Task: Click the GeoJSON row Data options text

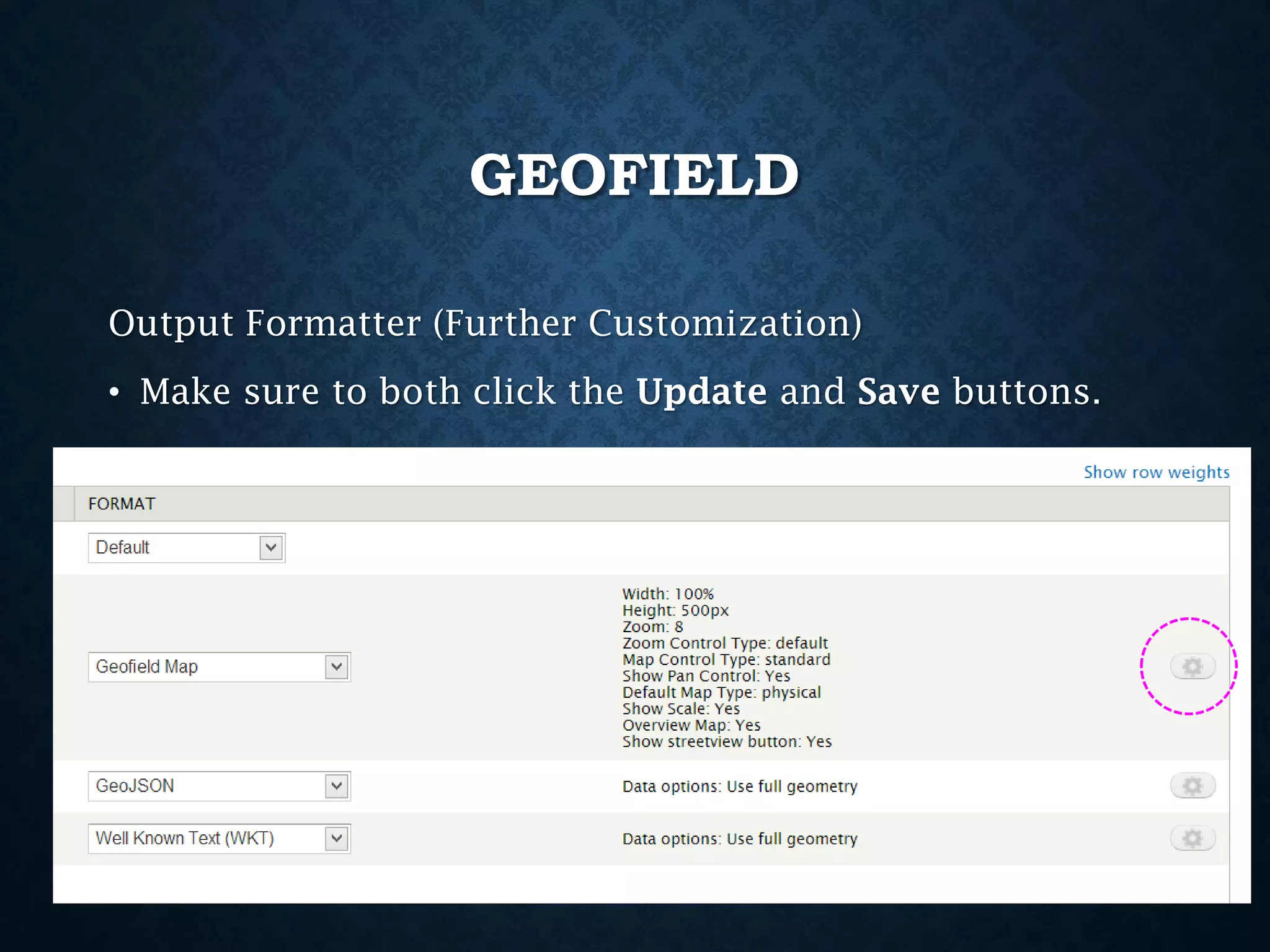Action: coord(739,786)
